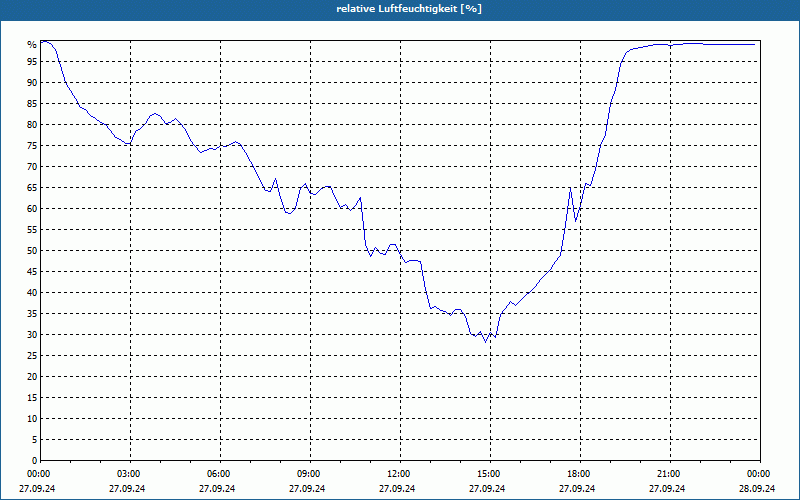Select the '27.09.24' date under 09:00
The height and width of the screenshot is (500, 800).
(308, 488)
